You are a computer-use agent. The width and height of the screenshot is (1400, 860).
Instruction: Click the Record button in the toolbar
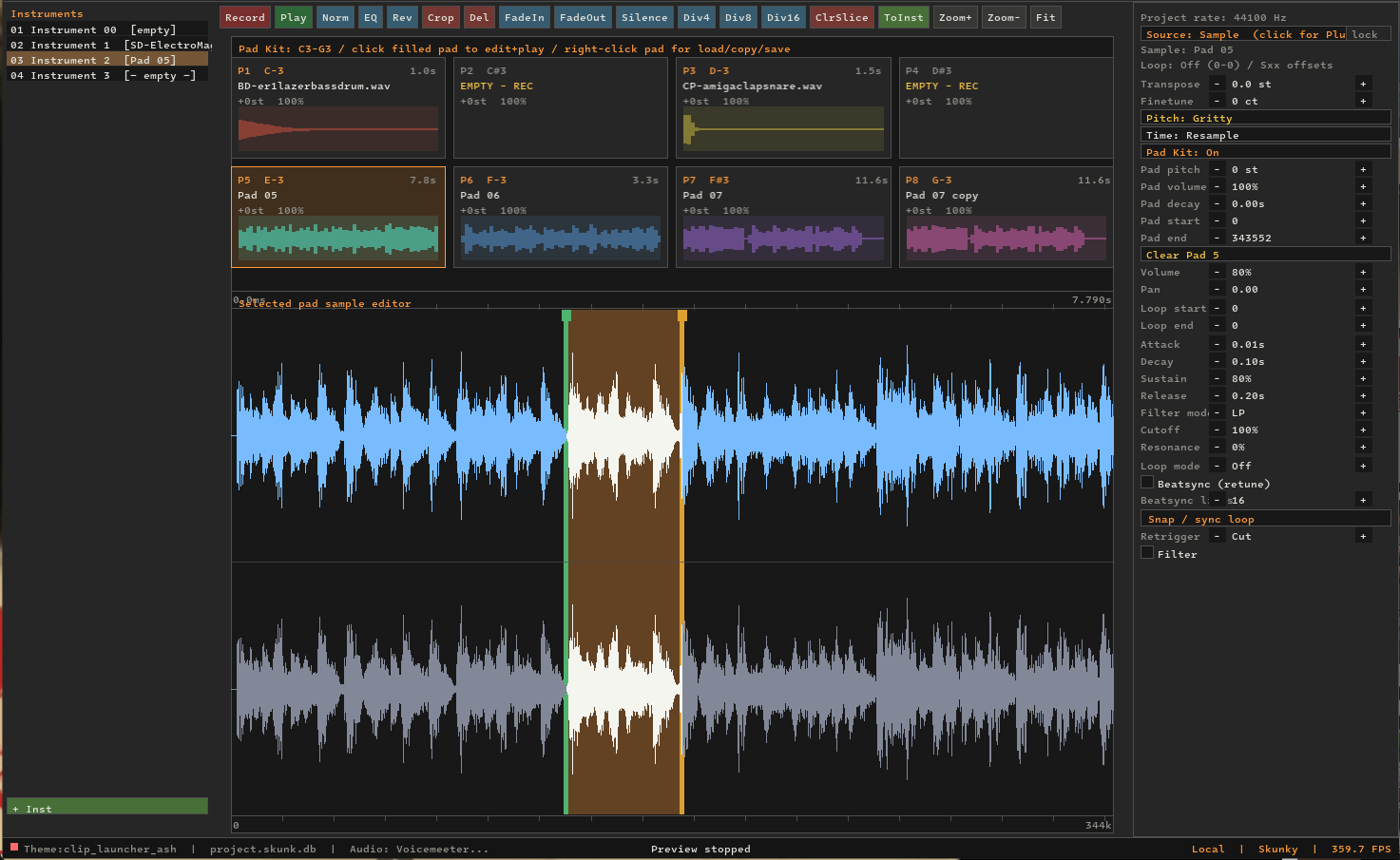pos(244,17)
